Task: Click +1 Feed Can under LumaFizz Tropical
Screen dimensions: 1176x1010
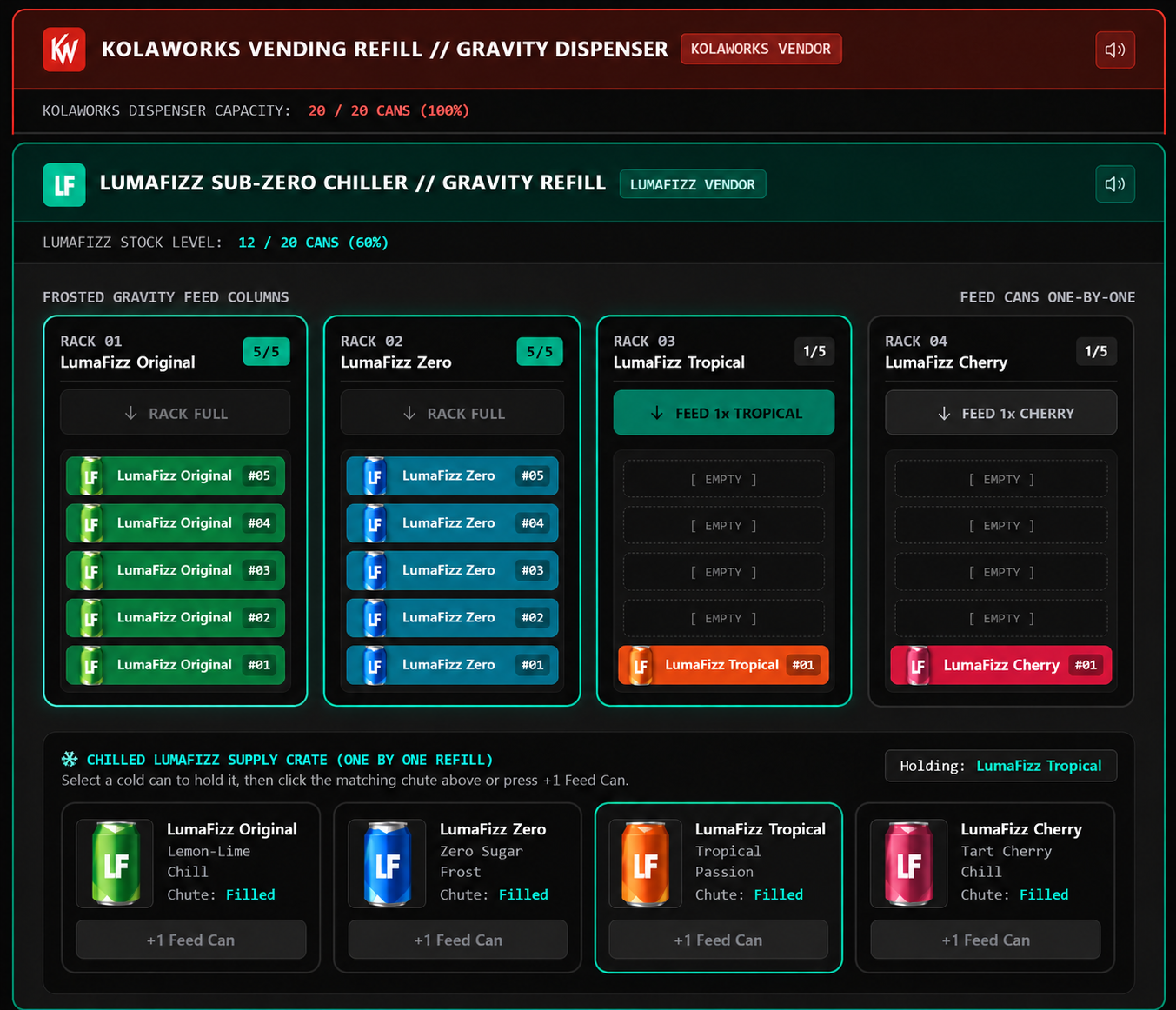Action: coord(718,940)
